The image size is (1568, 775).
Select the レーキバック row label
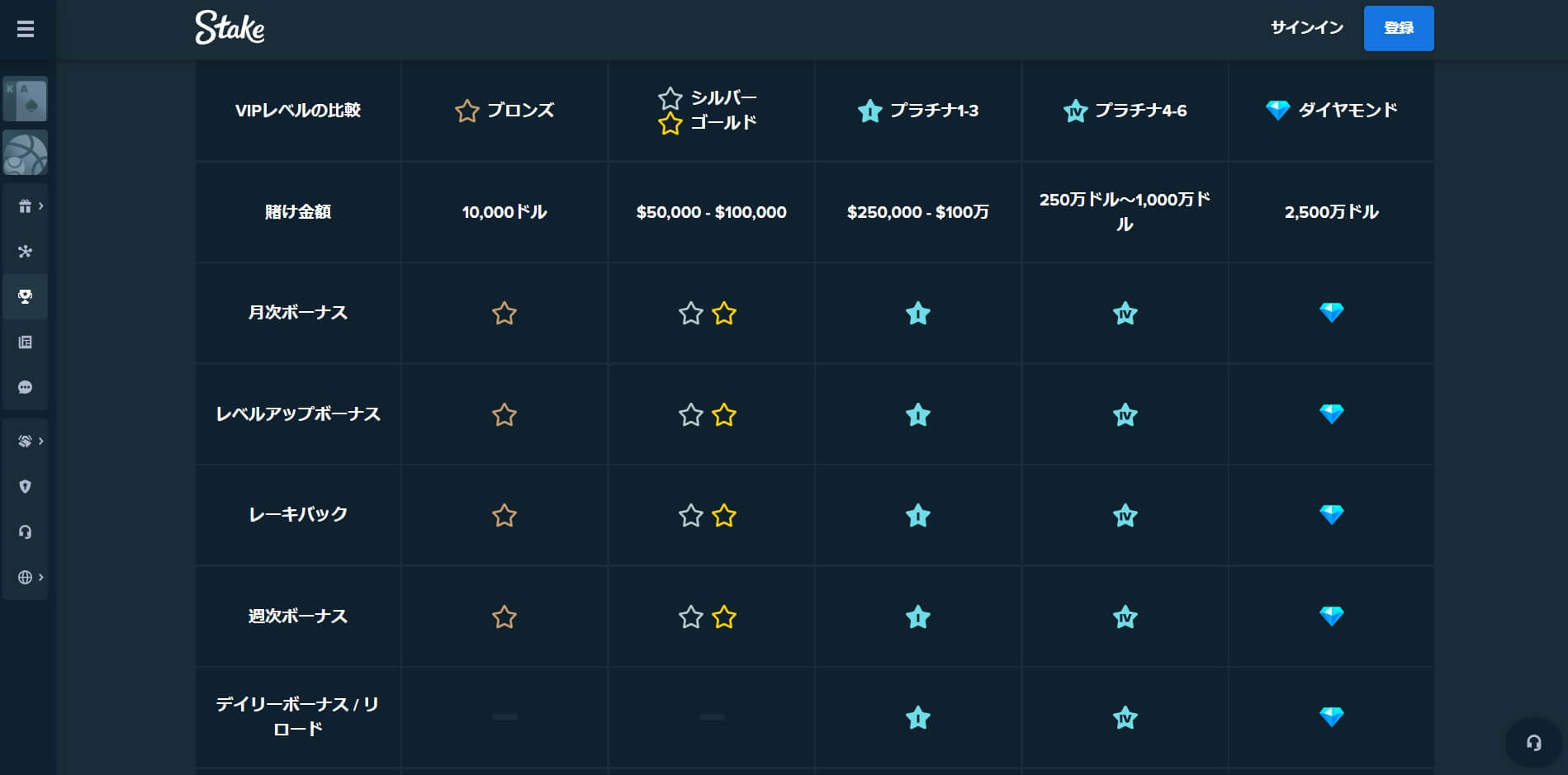coord(298,515)
